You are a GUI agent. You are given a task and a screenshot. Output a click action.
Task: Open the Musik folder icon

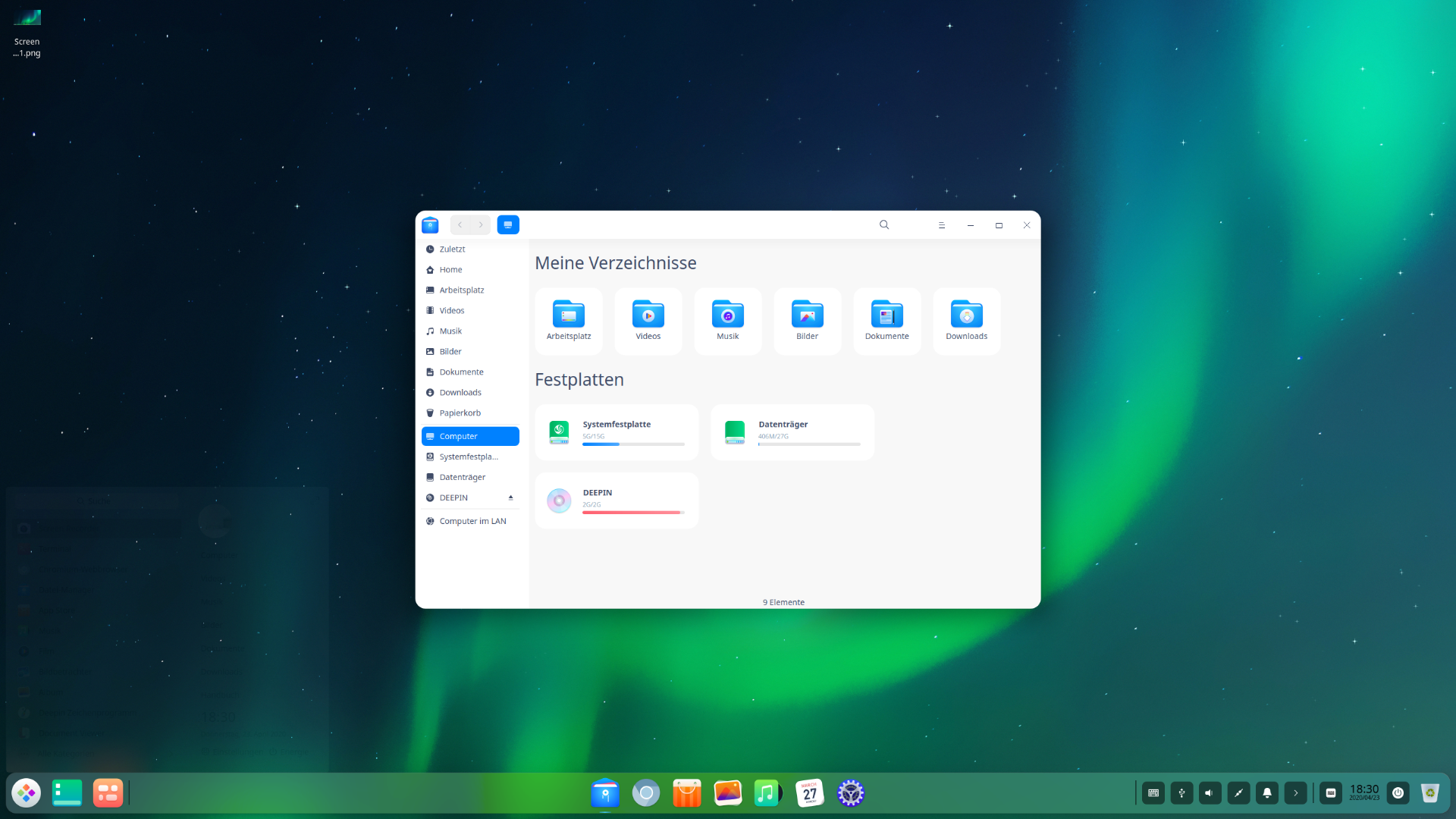tap(728, 315)
